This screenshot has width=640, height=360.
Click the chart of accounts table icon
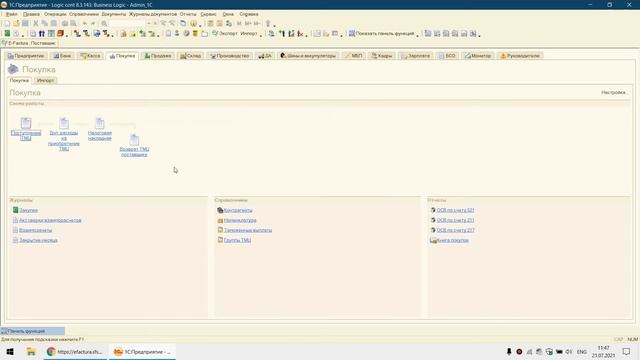pyautogui.click(x=51, y=33)
